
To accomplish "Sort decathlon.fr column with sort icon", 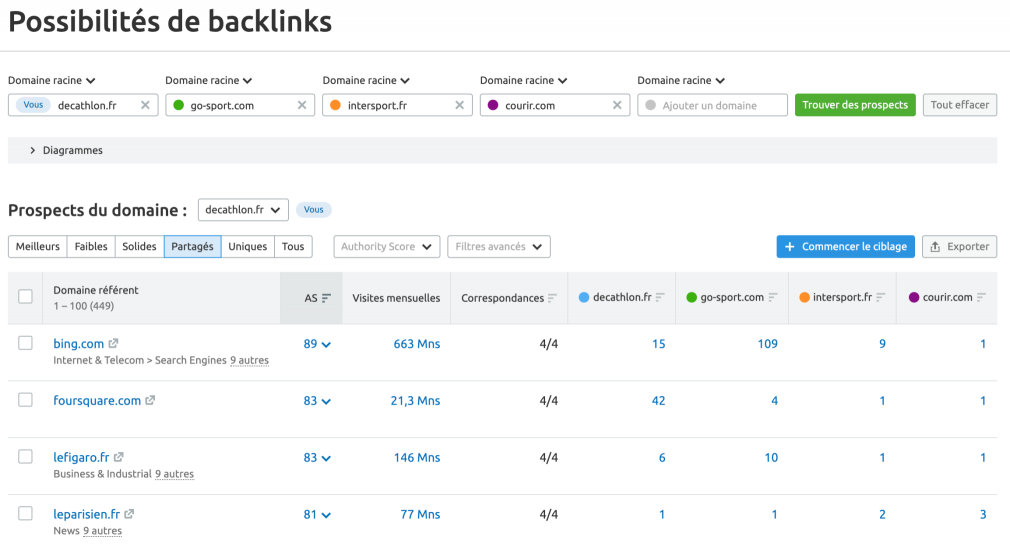I will [660, 297].
